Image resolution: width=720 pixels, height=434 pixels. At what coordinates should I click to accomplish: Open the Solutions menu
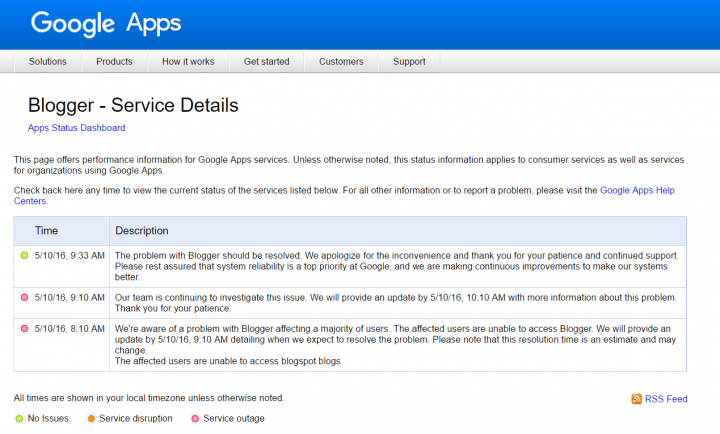pyautogui.click(x=48, y=62)
